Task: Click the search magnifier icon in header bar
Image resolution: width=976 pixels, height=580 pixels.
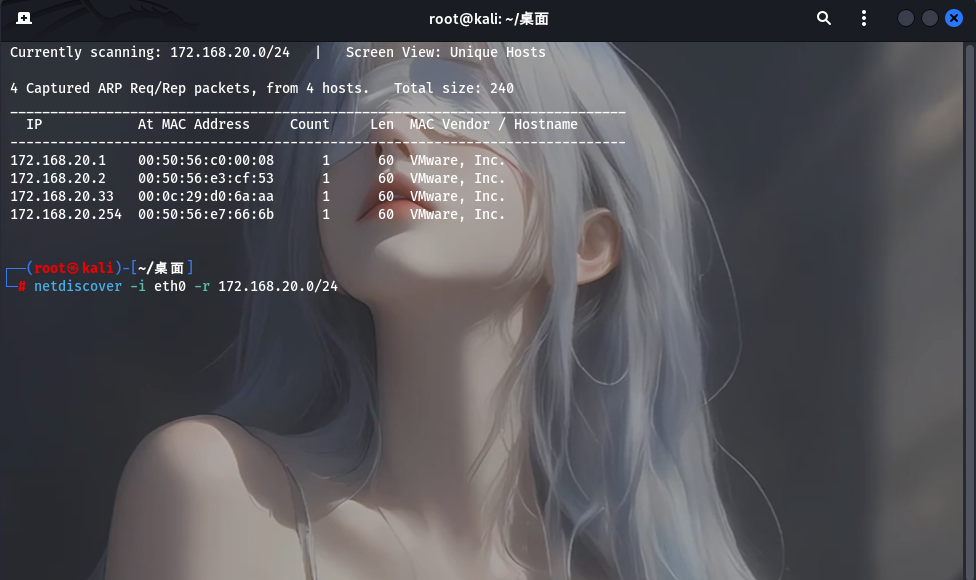Action: coord(823,17)
